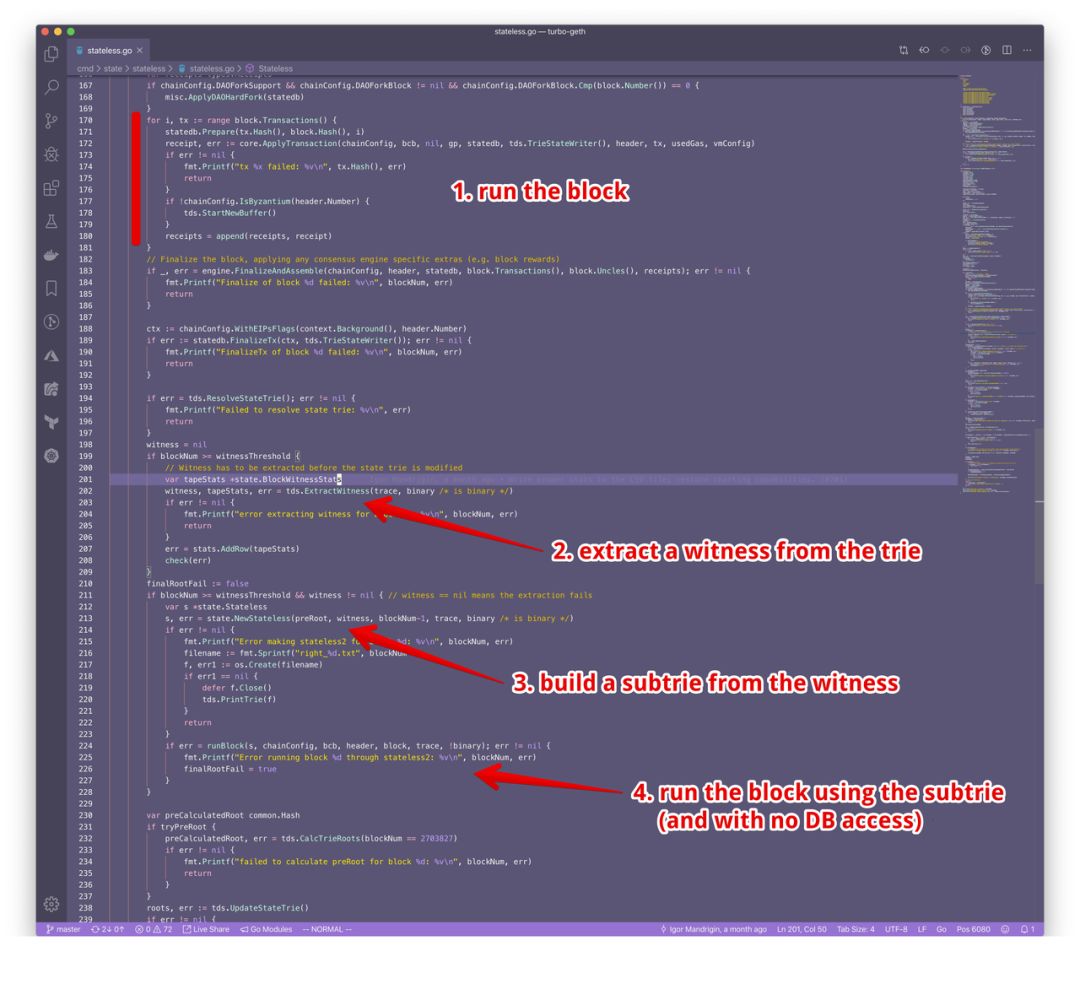Open the Search view magnifier icon
1080x984 pixels.
52,87
